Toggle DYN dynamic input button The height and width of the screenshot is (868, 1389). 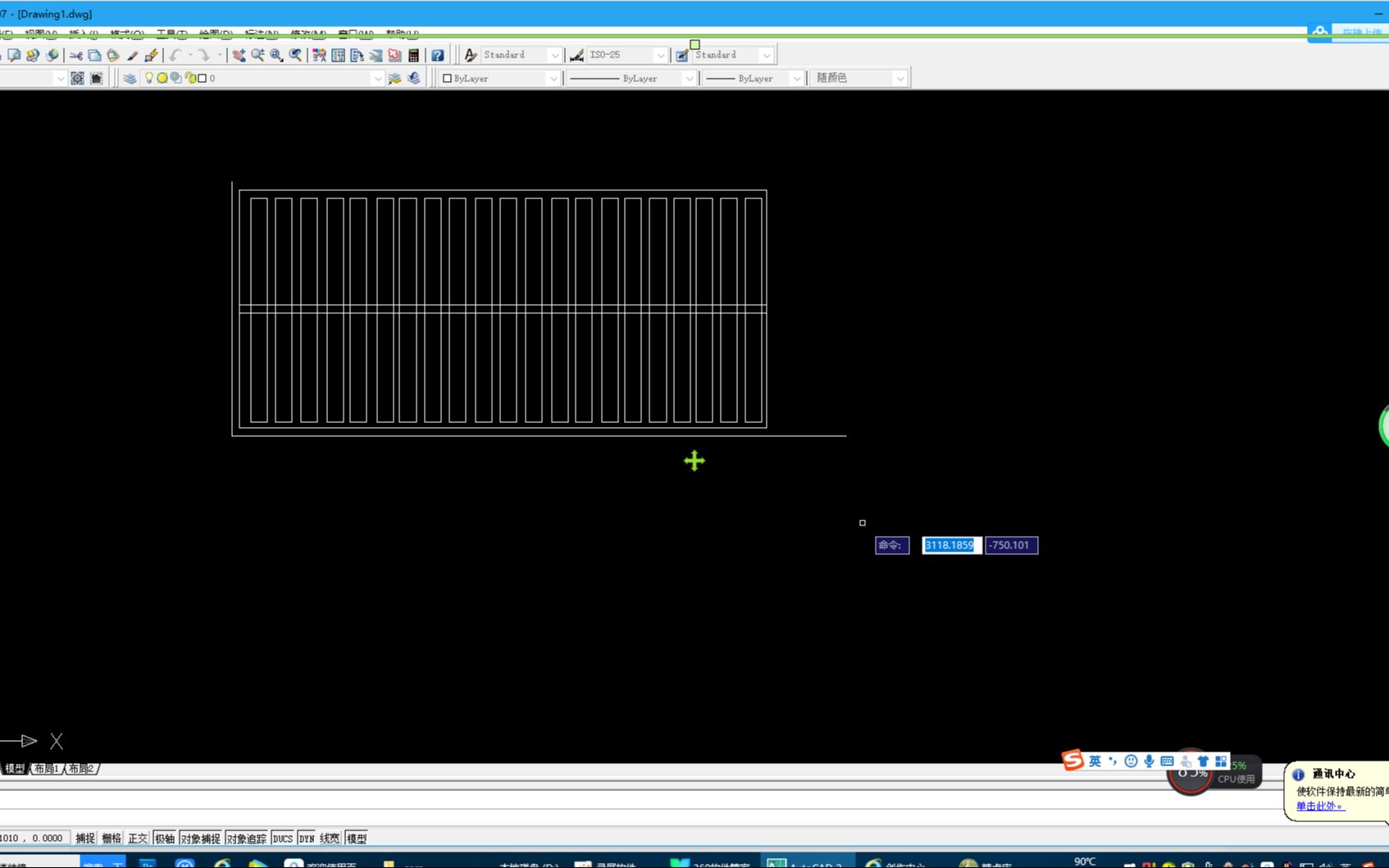tap(307, 838)
